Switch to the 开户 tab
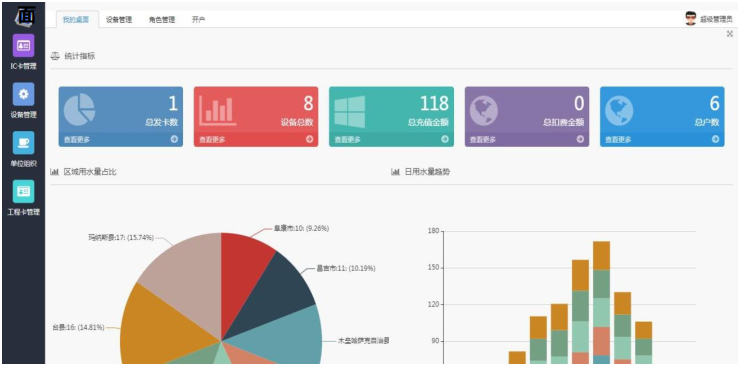 point(198,20)
